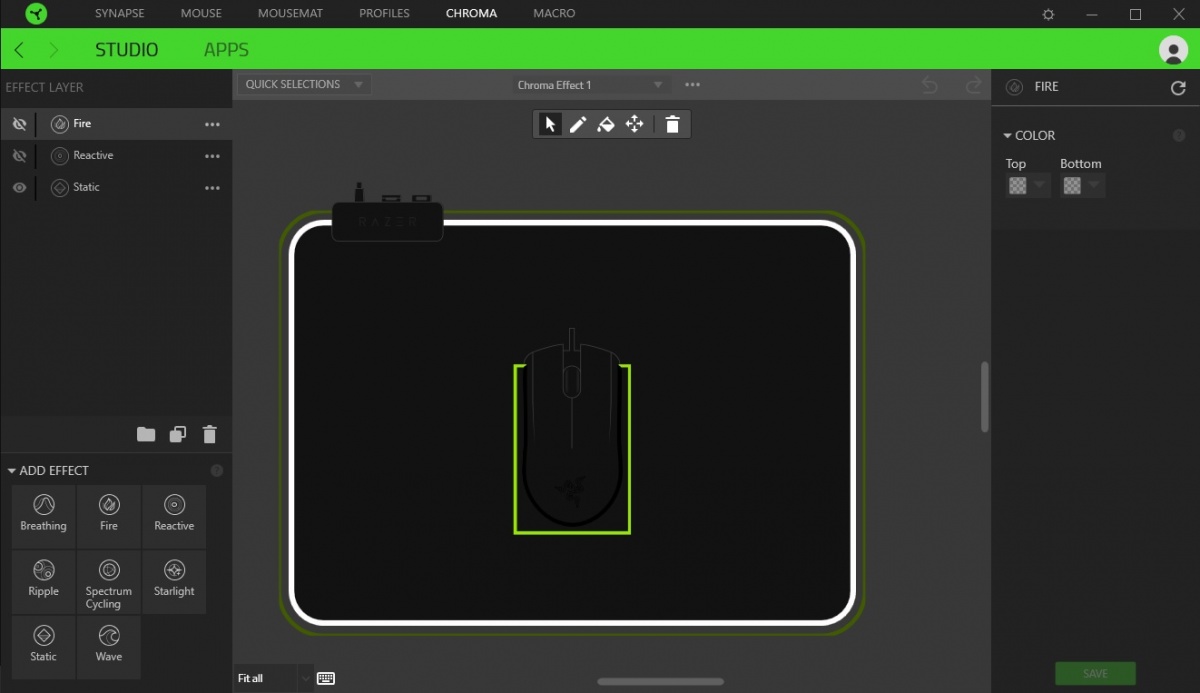Undo the last change
Screen dimensions: 1200x693
(930, 85)
